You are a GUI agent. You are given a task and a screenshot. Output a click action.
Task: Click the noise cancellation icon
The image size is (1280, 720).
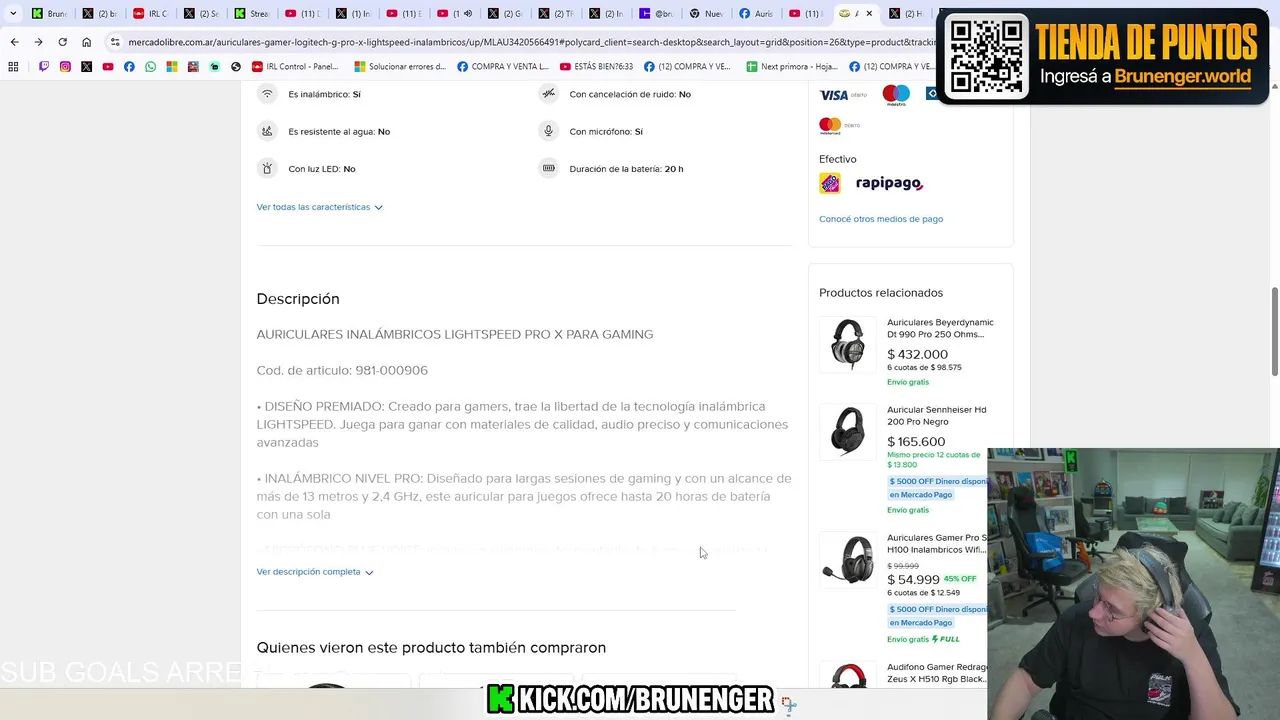(x=548, y=94)
